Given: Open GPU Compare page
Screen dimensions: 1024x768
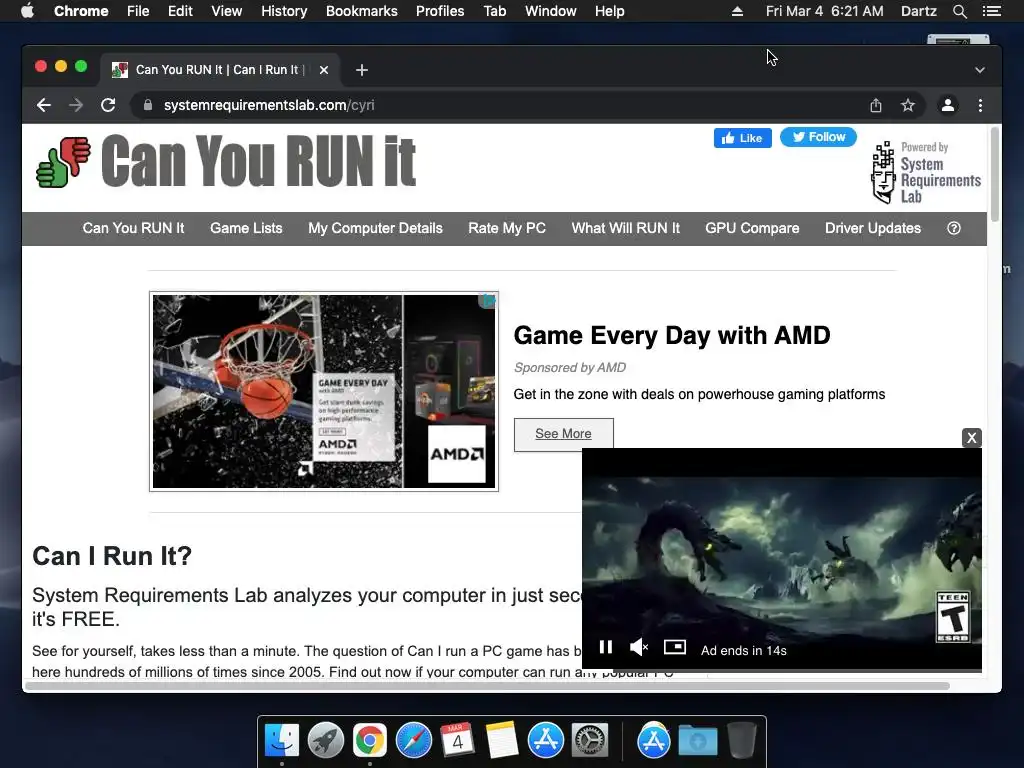Looking at the screenshot, I should pos(752,228).
